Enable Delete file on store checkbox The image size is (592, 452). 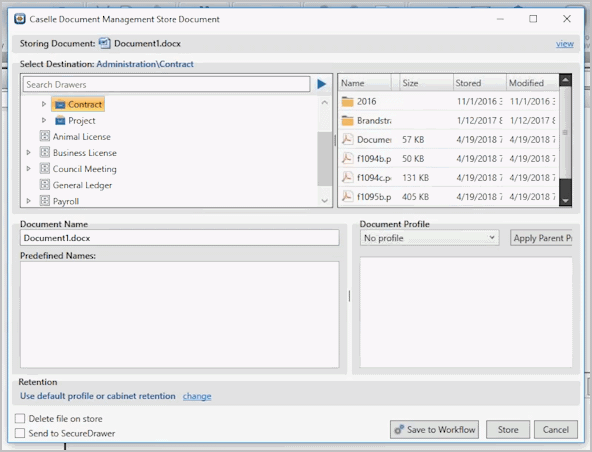pos(20,418)
